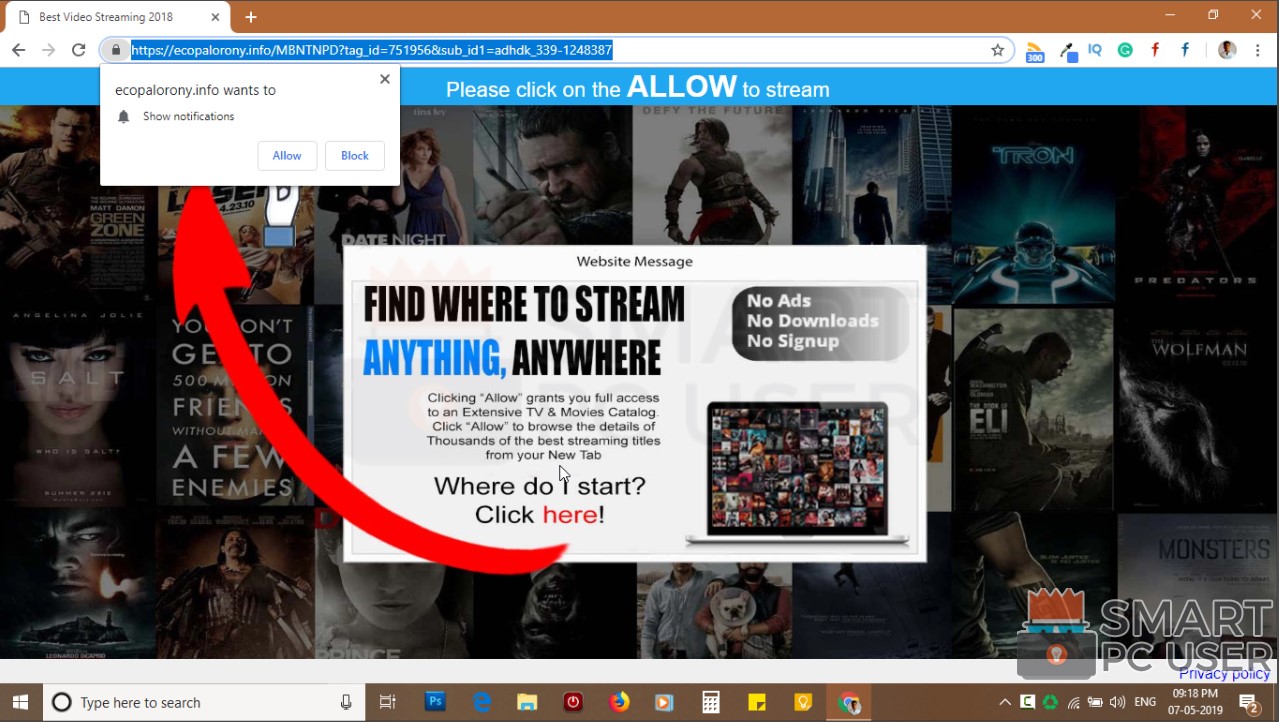Open the IQ browser extension
The height and width of the screenshot is (722, 1279).
(1095, 50)
